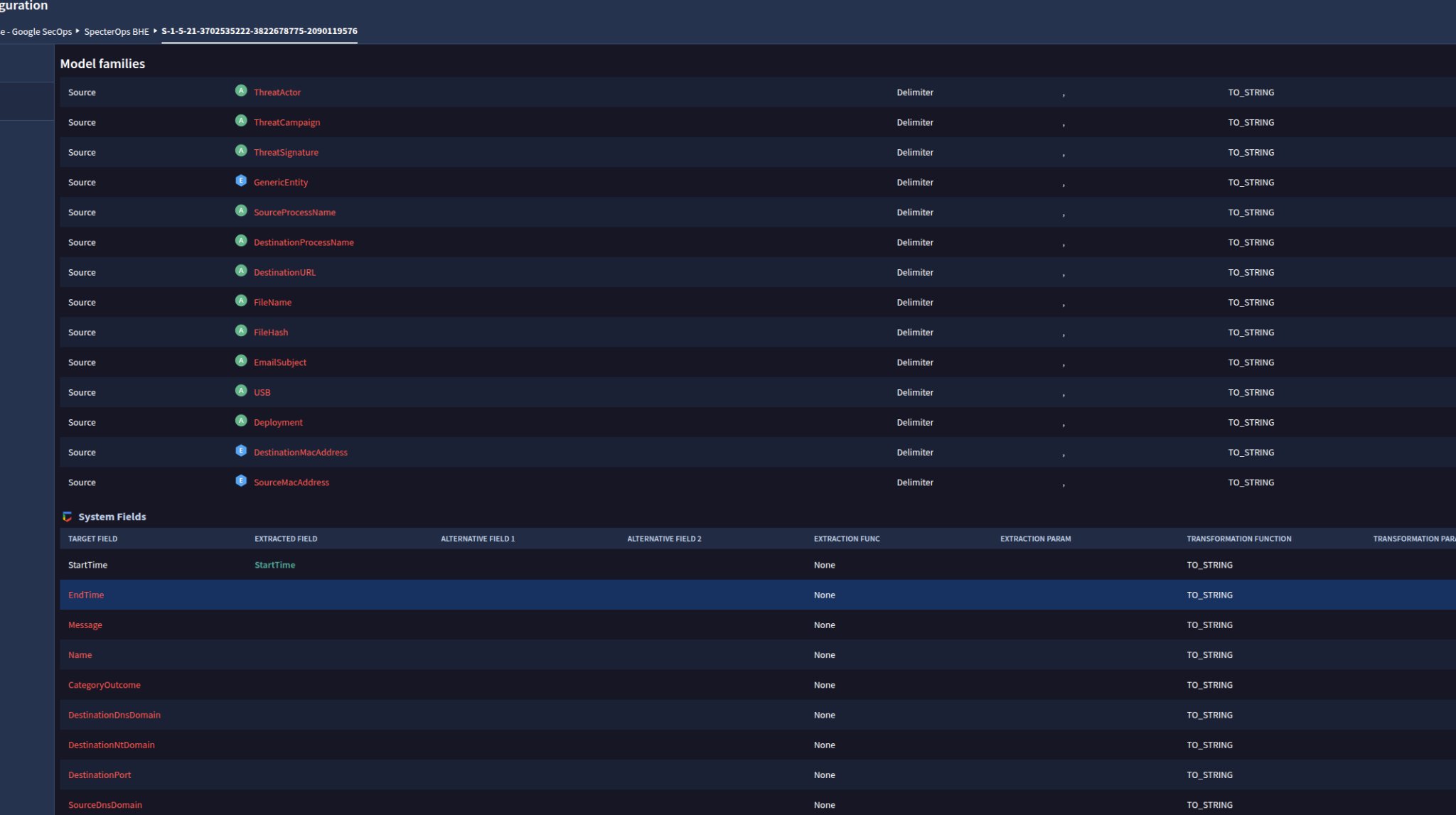Open the GenericEntity model family
The image size is (1456, 815).
pos(281,183)
